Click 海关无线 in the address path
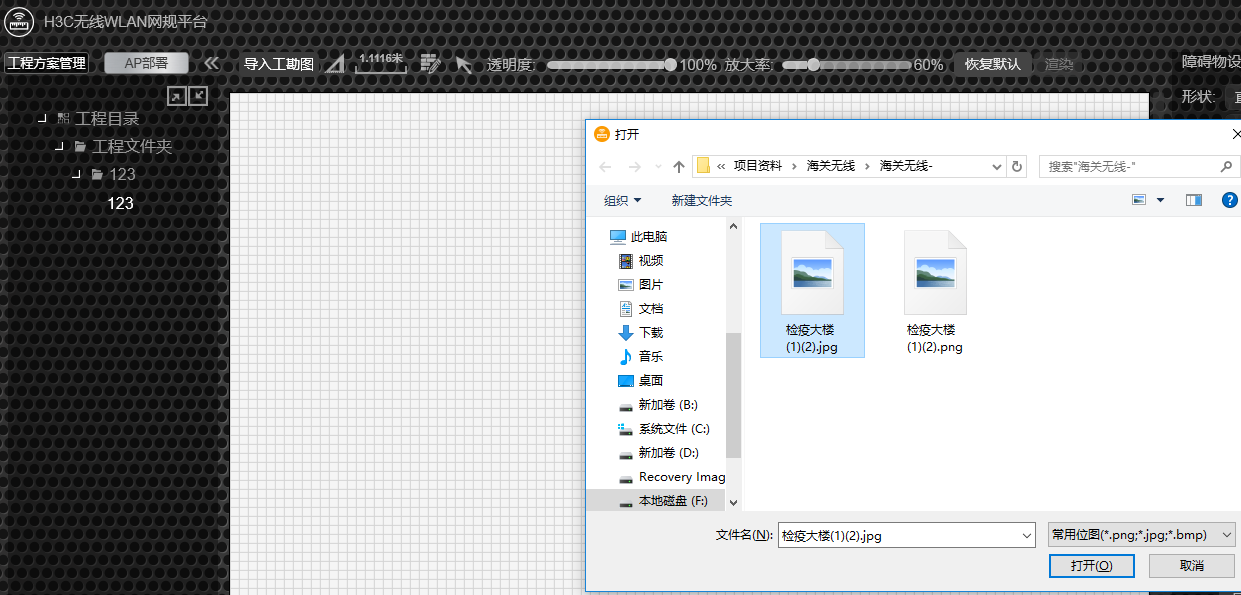 tap(831, 166)
